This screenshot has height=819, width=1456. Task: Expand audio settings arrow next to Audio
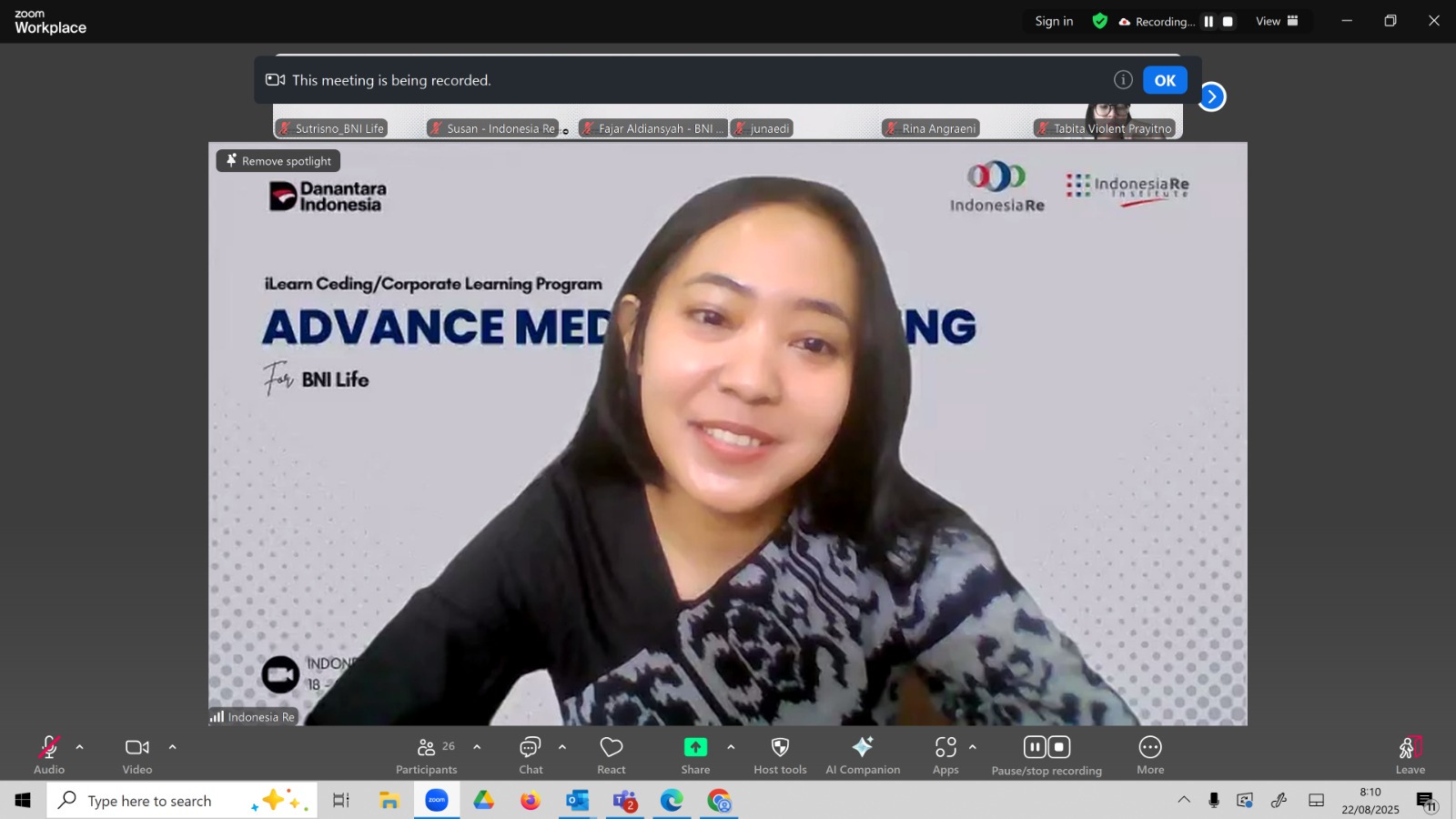80,747
